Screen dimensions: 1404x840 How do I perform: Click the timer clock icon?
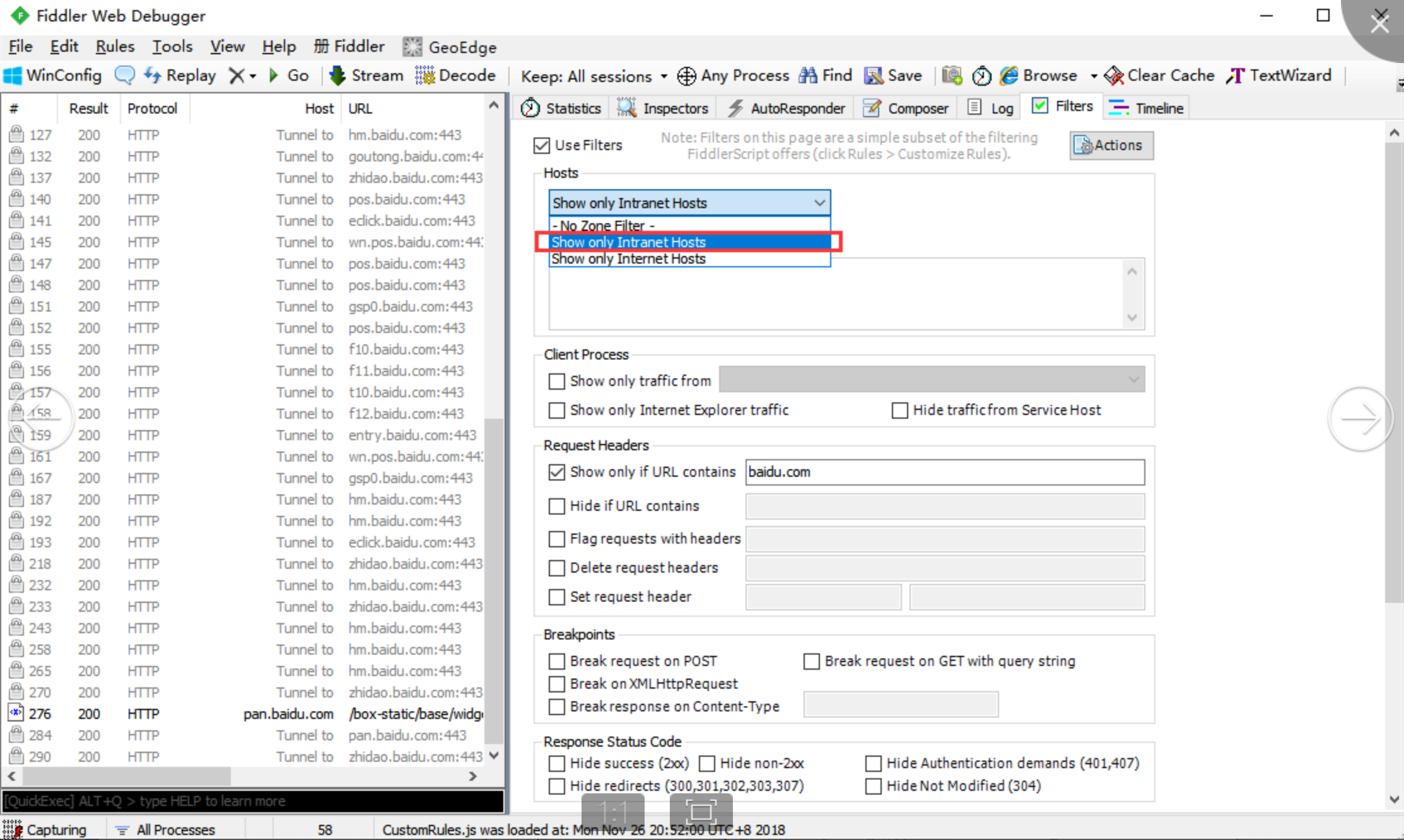(981, 76)
